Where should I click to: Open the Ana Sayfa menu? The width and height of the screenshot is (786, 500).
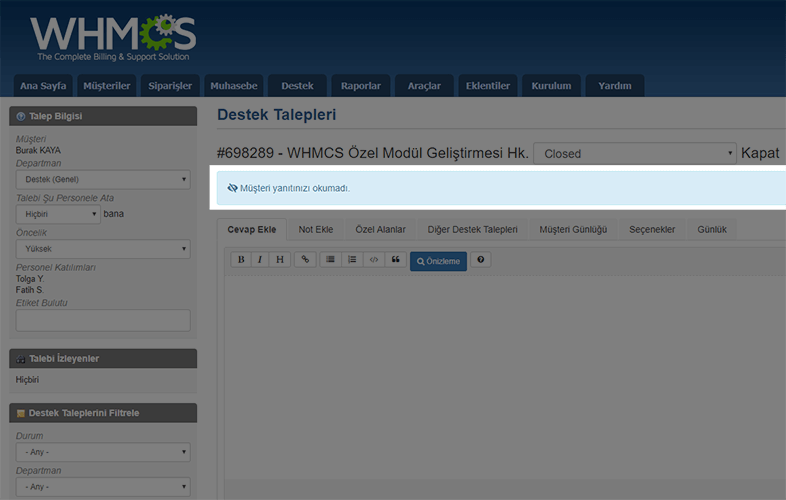(x=43, y=86)
